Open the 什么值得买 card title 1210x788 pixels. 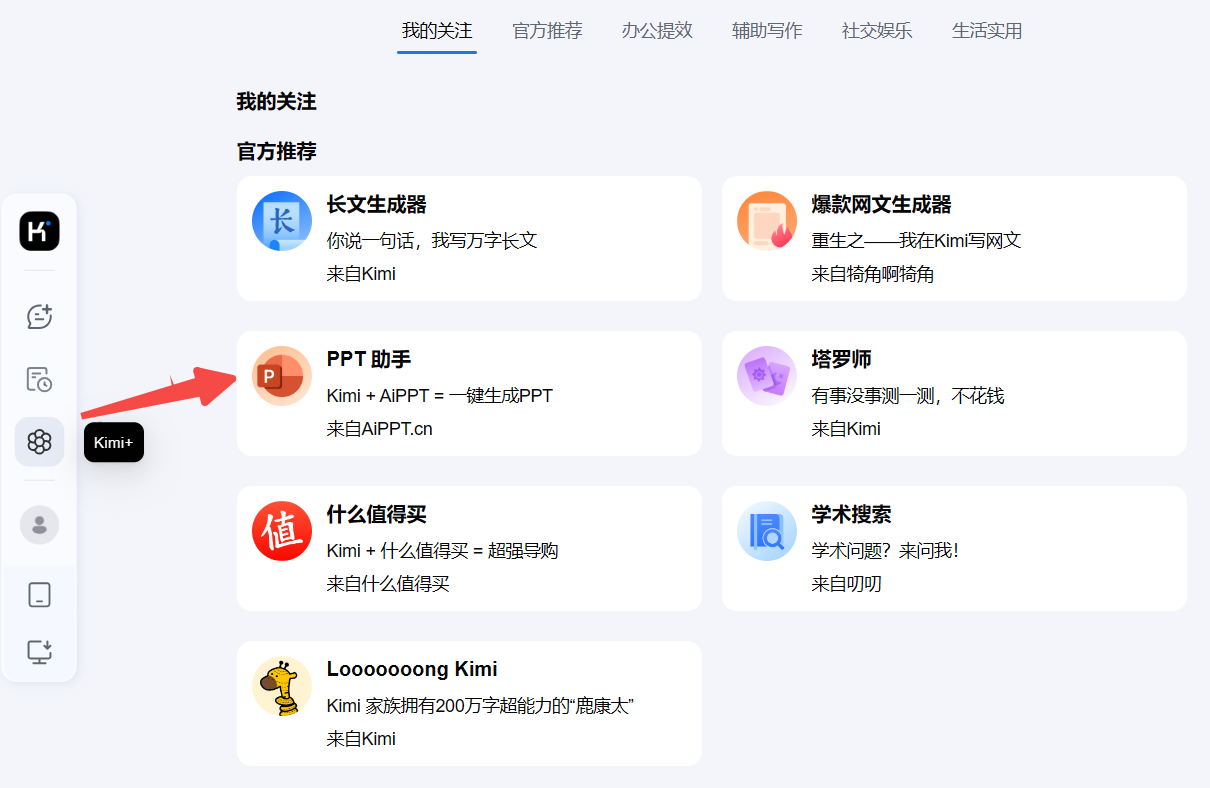click(377, 515)
